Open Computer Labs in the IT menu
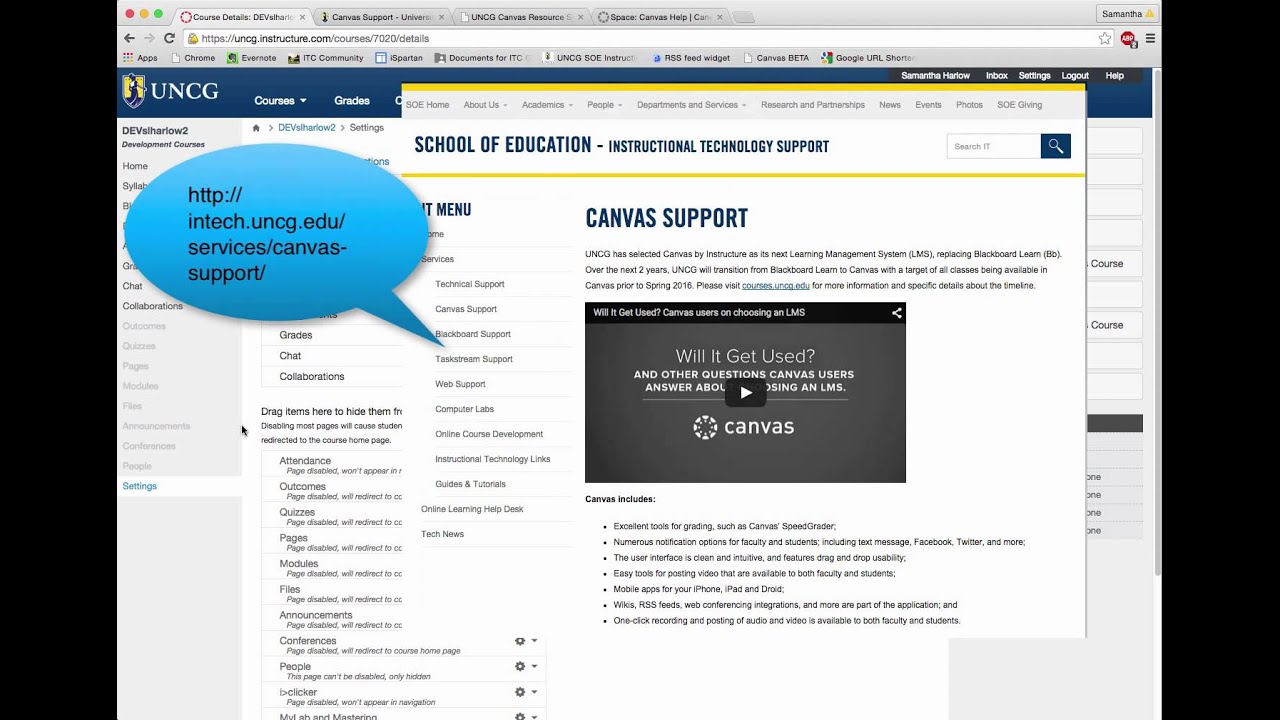Screen dimensions: 1280x720 (x=464, y=409)
